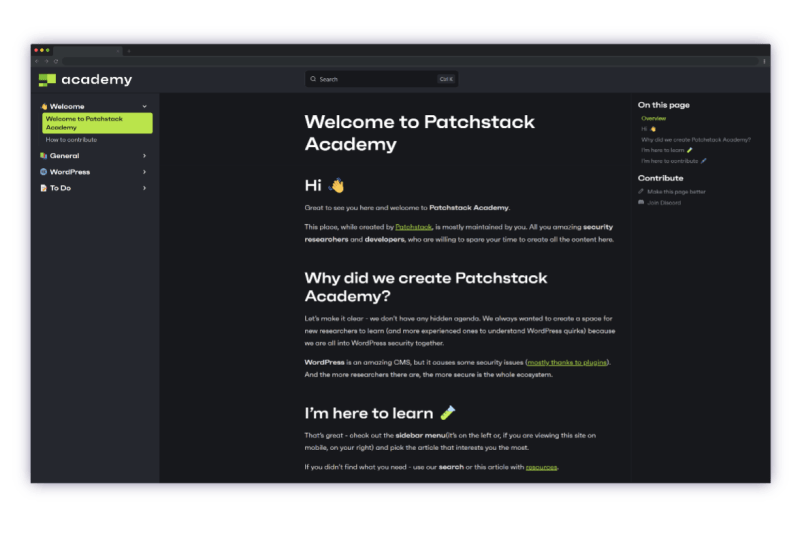Open the resources link
Image resolution: width=800 pixels, height=533 pixels.
click(541, 467)
